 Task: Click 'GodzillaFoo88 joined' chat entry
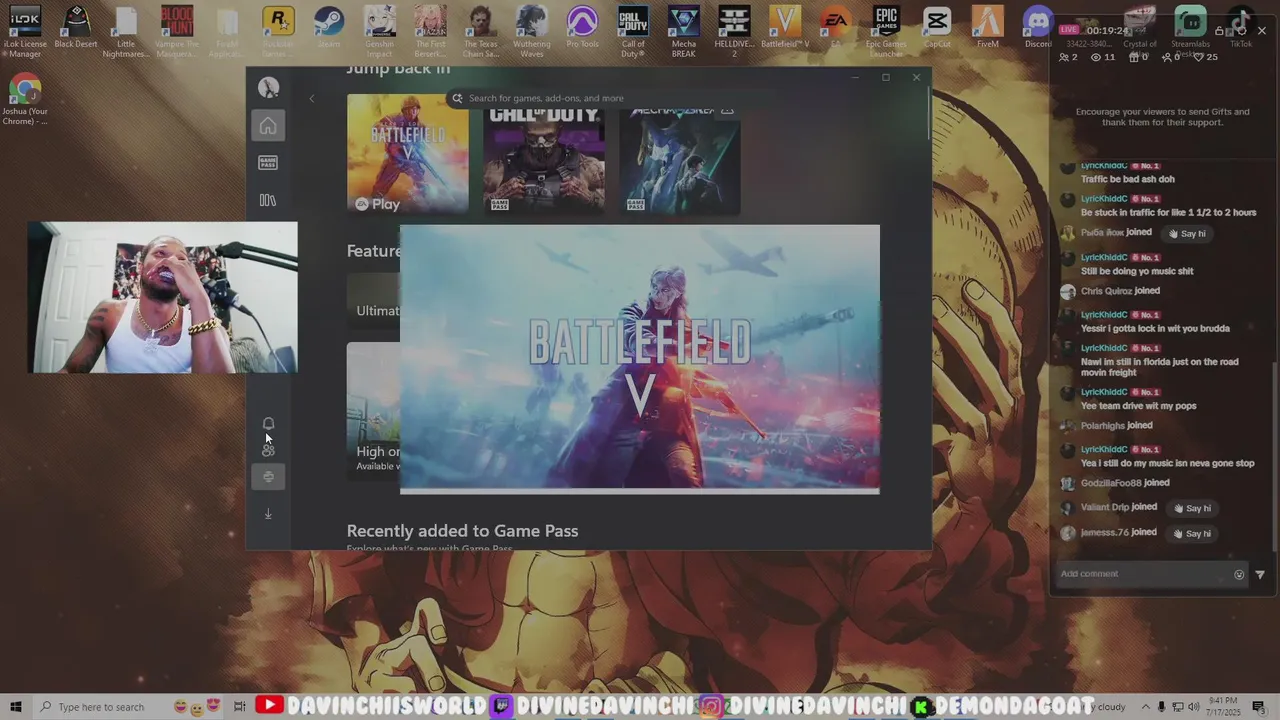pyautogui.click(x=1125, y=483)
